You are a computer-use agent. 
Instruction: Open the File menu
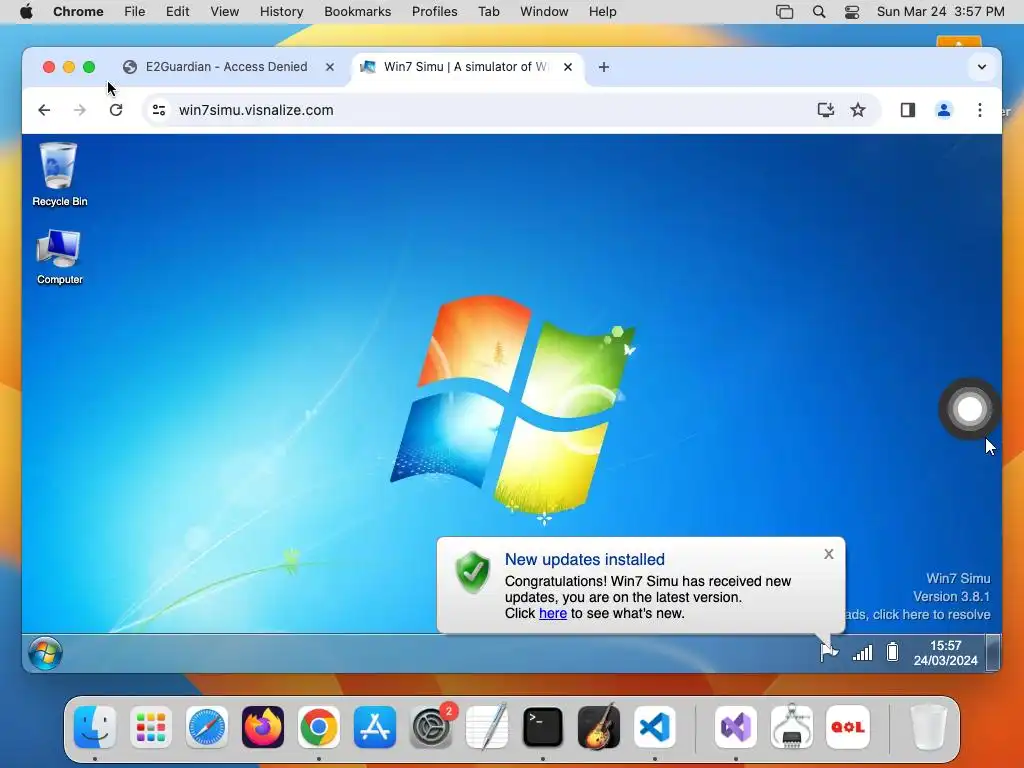click(135, 12)
